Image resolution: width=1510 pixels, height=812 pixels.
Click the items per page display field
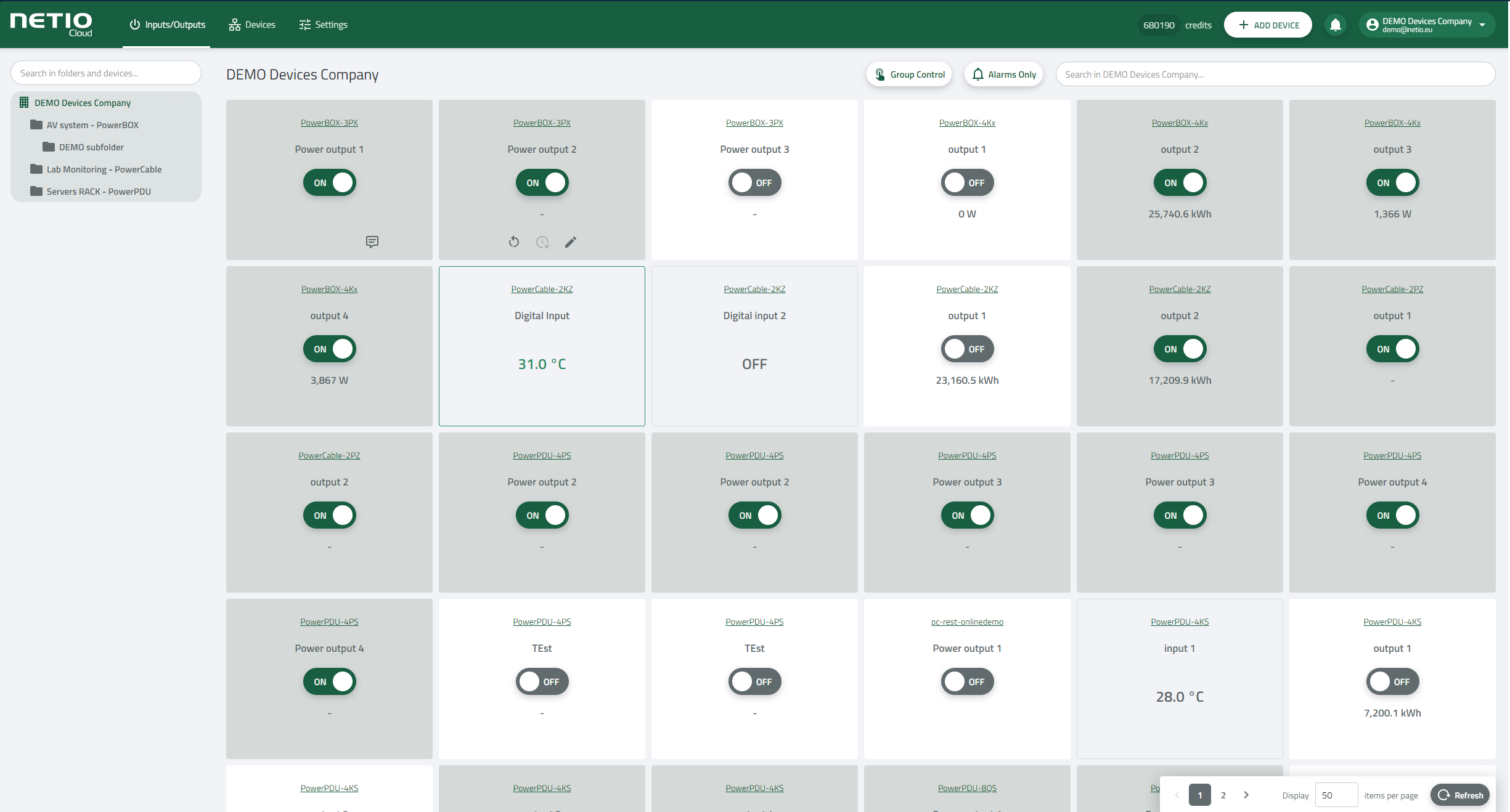tap(1336, 795)
